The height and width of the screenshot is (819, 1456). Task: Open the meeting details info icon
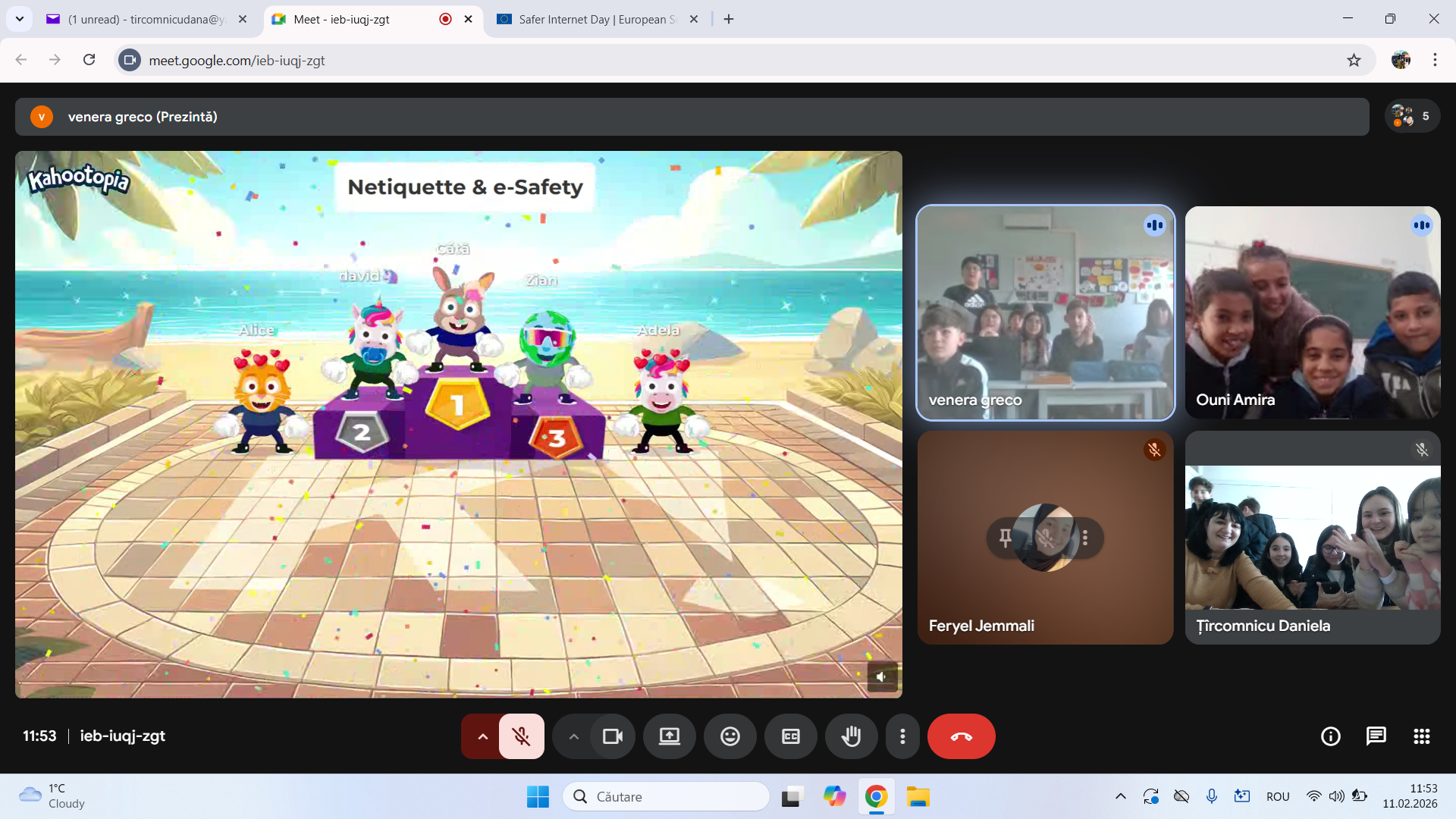1330,736
